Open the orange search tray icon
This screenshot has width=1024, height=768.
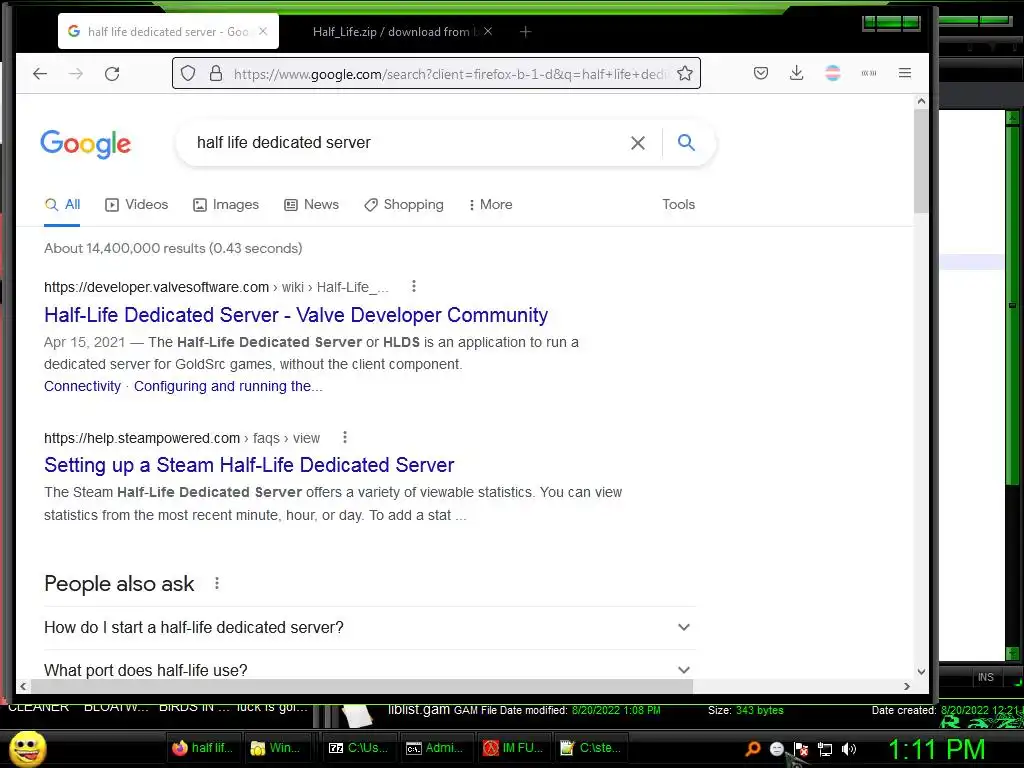(753, 749)
